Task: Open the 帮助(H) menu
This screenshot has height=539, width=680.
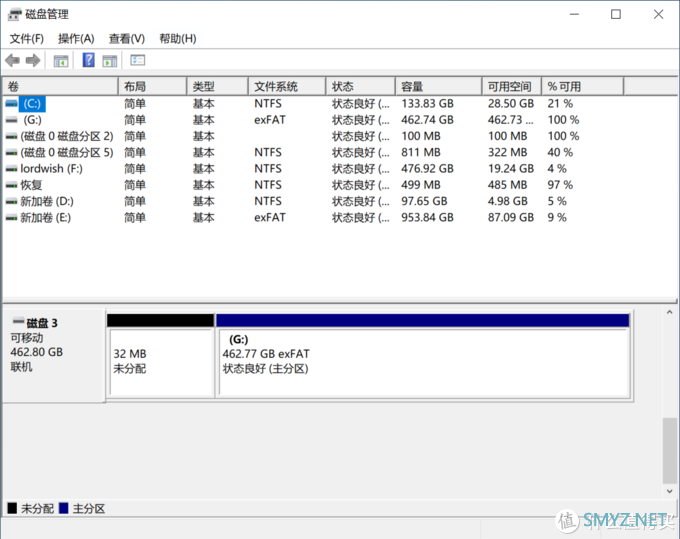Action: click(178, 39)
